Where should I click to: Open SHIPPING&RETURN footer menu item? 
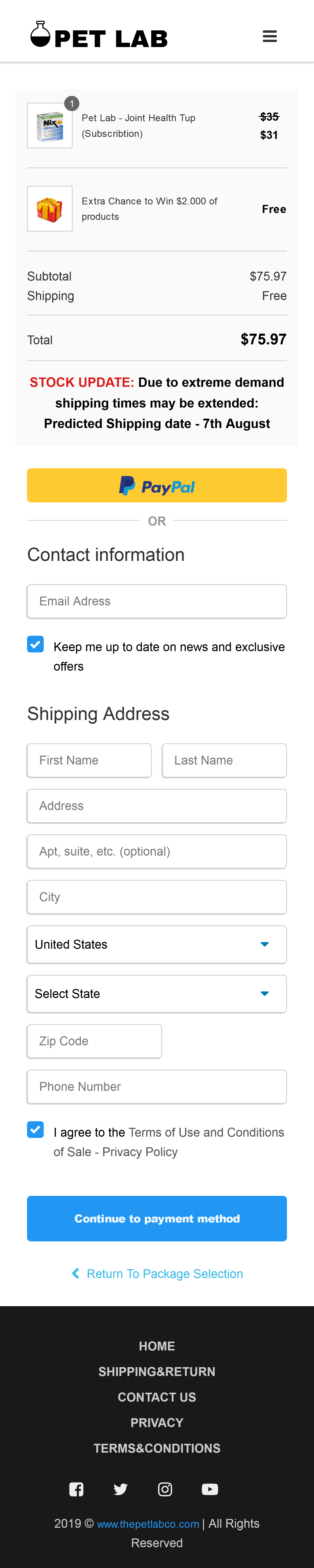tap(157, 1371)
